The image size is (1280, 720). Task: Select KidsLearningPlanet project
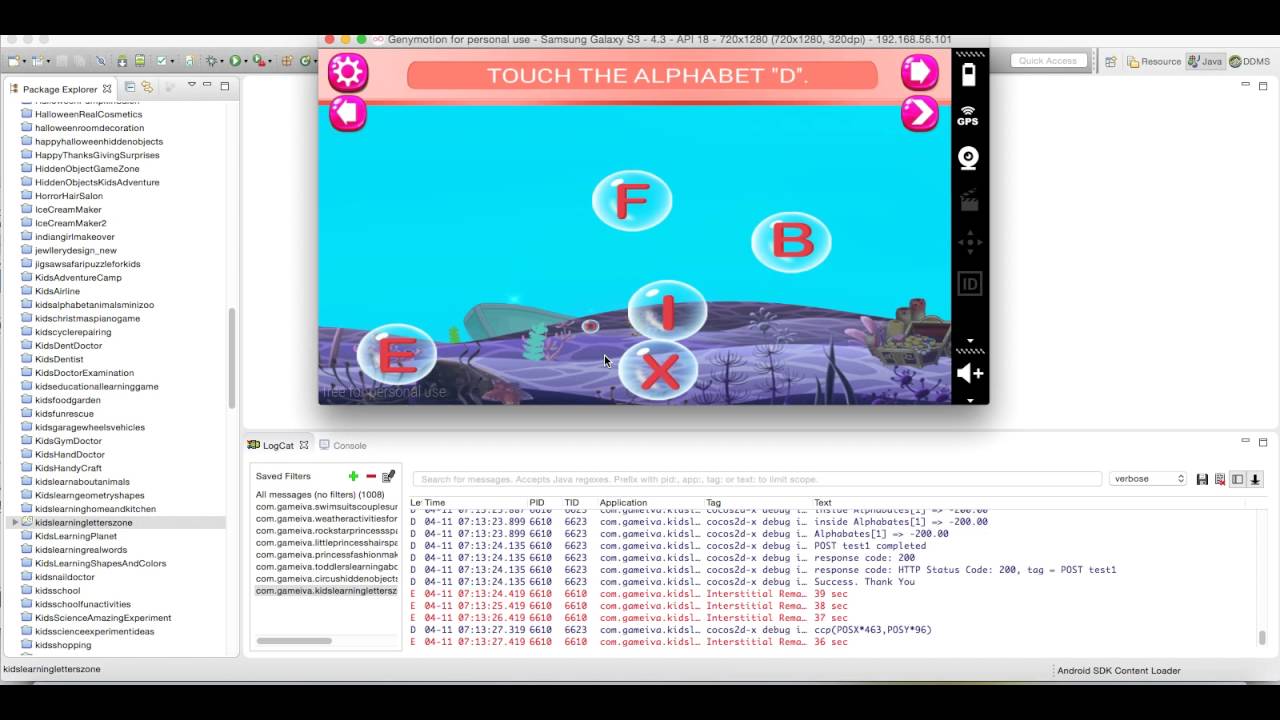pyautogui.click(x=76, y=536)
